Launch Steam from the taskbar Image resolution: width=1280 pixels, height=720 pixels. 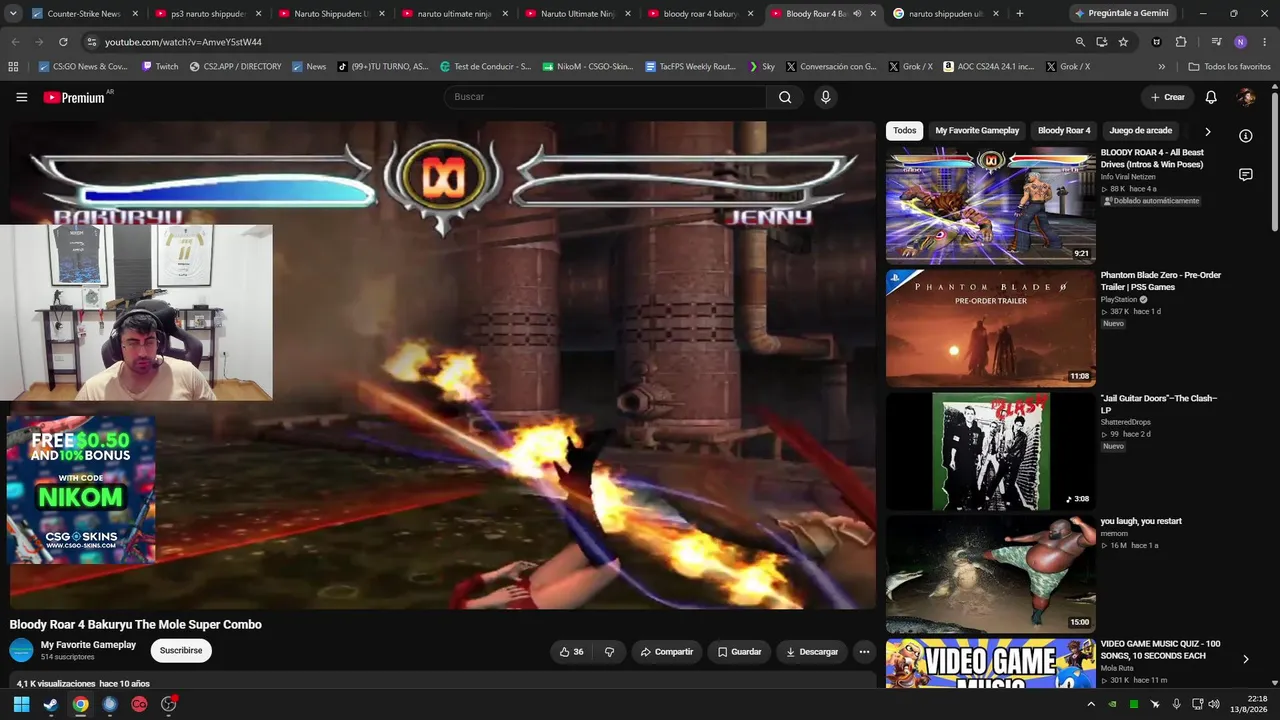coord(51,704)
